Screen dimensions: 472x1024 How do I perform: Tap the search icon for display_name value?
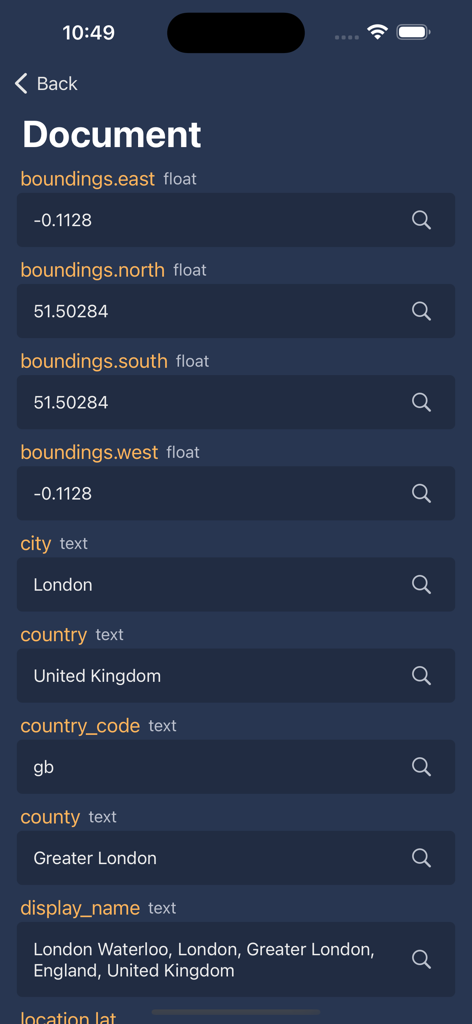coord(421,959)
